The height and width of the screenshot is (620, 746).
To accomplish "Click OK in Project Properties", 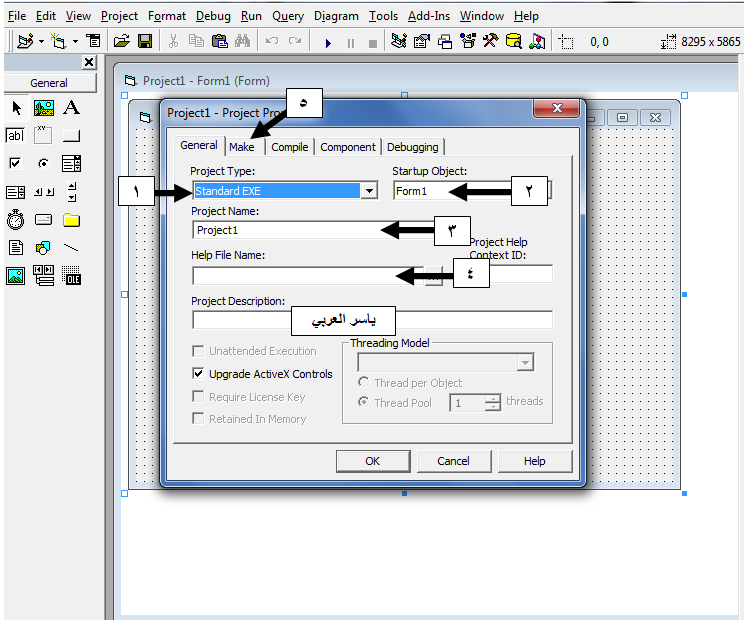I will [x=373, y=461].
